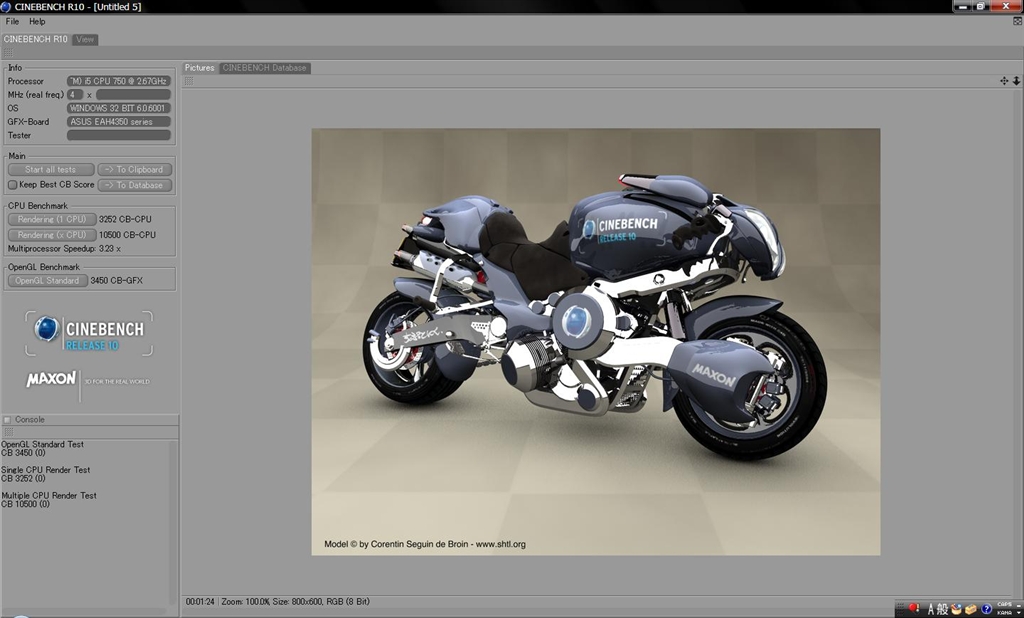The height and width of the screenshot is (618, 1024).
Task: Switch to the View tab
Action: point(85,40)
